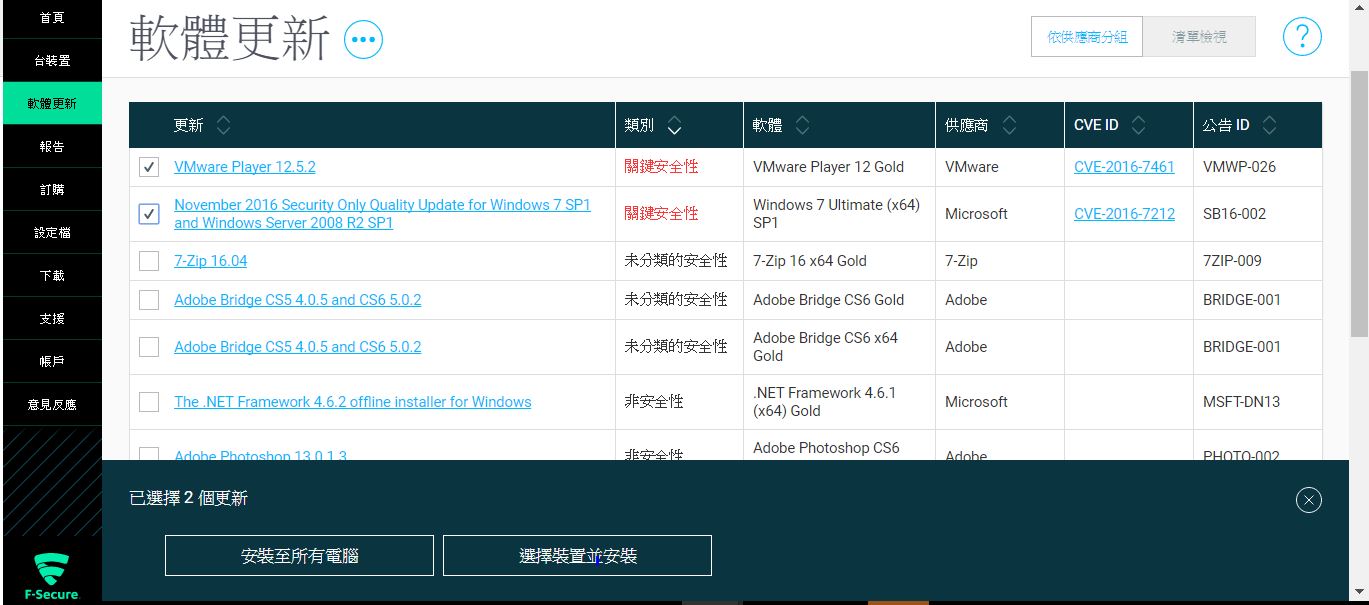Check Adobe Bridge CS6 x64 Gold row checkbox

pyautogui.click(x=149, y=347)
